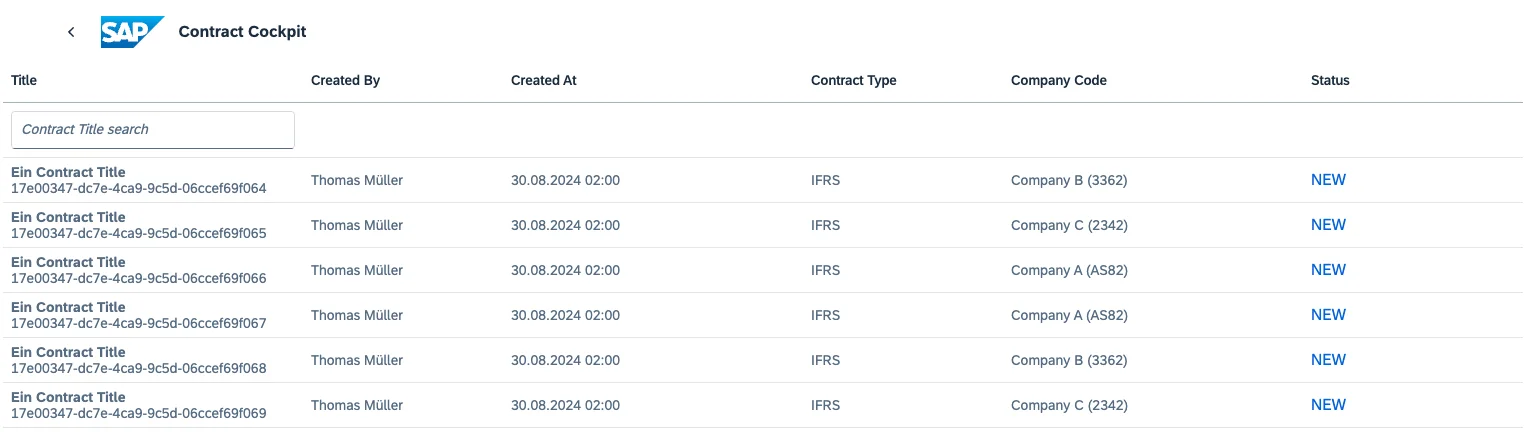Image resolution: width=1537 pixels, height=448 pixels.
Task: Click Company C (2342) in row f065
Action: click(1069, 225)
